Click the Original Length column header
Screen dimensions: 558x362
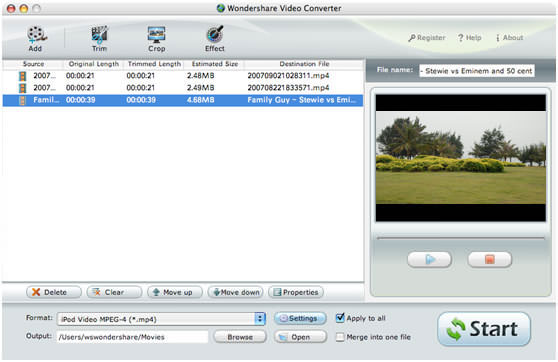[x=94, y=64]
